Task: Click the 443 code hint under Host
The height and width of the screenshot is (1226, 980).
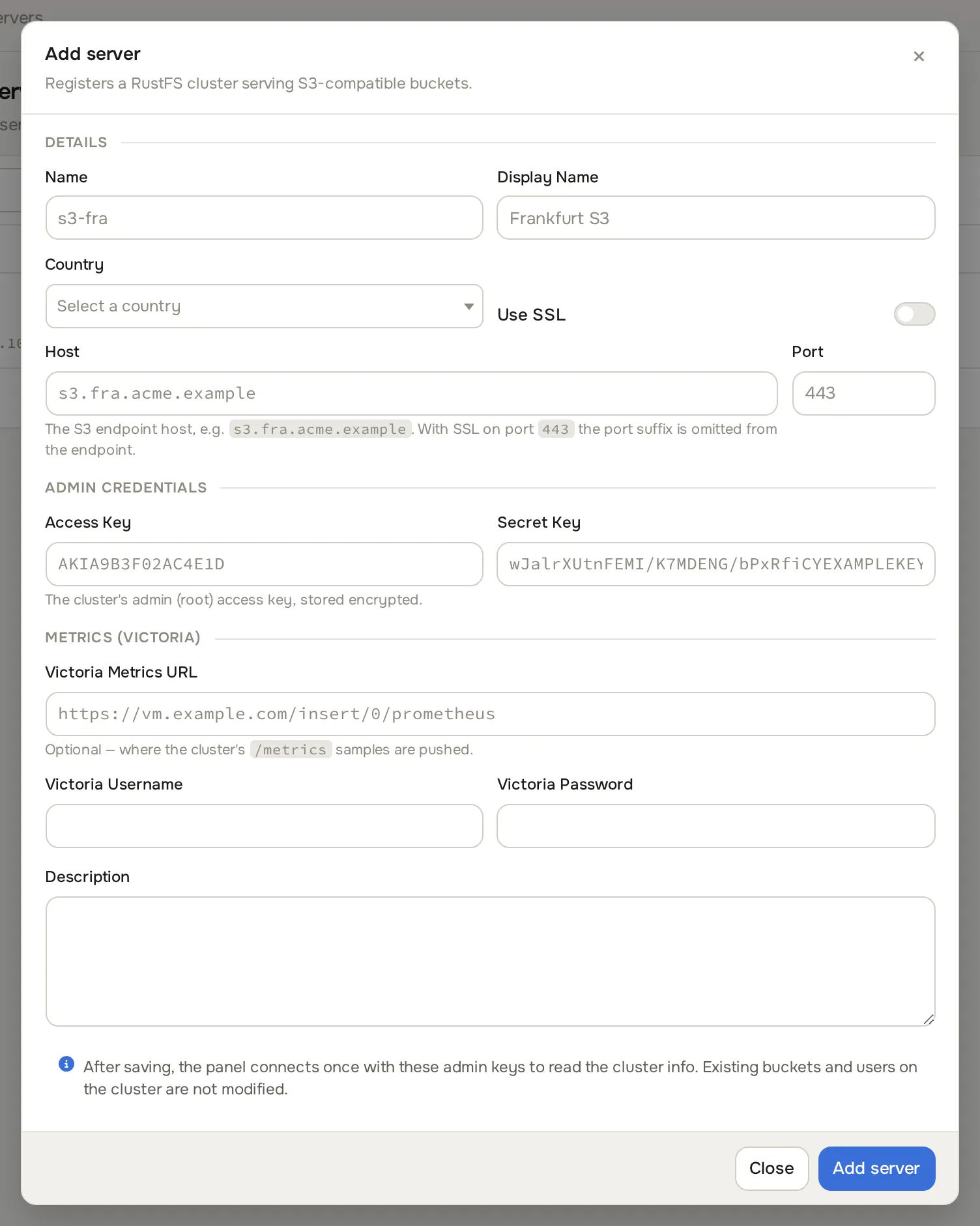Action: point(556,429)
